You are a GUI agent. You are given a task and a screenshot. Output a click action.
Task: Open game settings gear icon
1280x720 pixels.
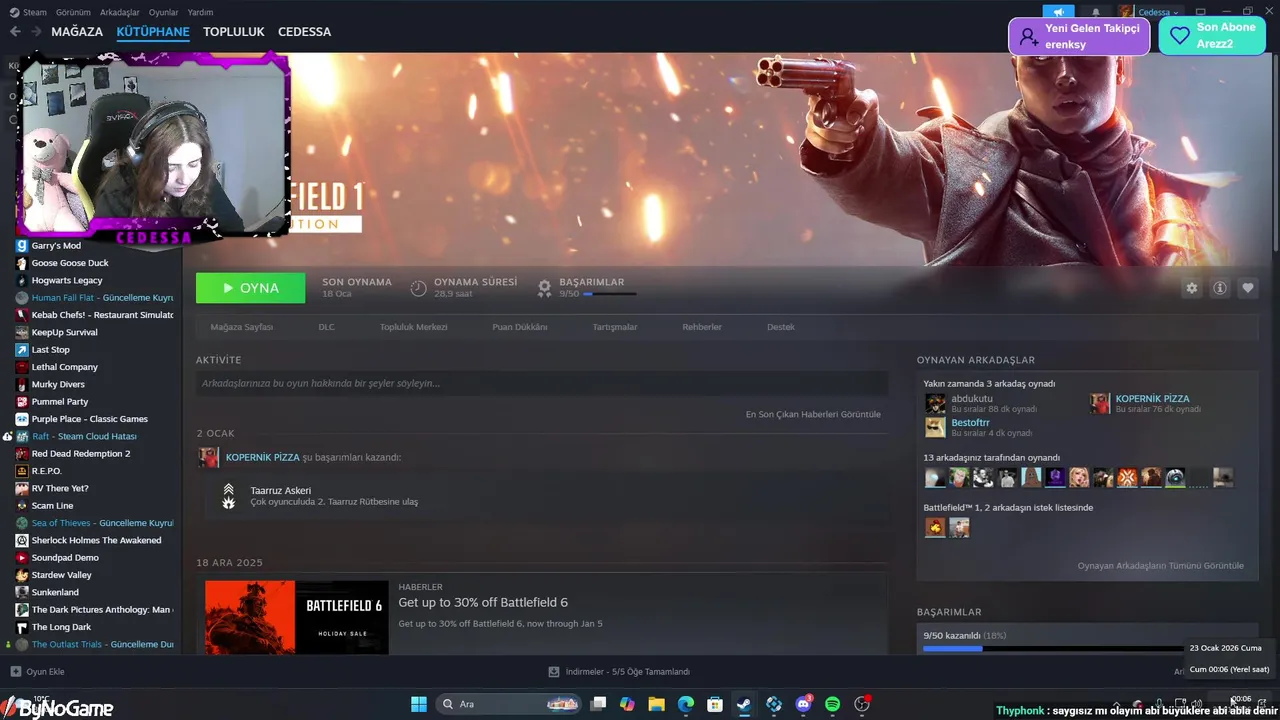pos(1191,288)
